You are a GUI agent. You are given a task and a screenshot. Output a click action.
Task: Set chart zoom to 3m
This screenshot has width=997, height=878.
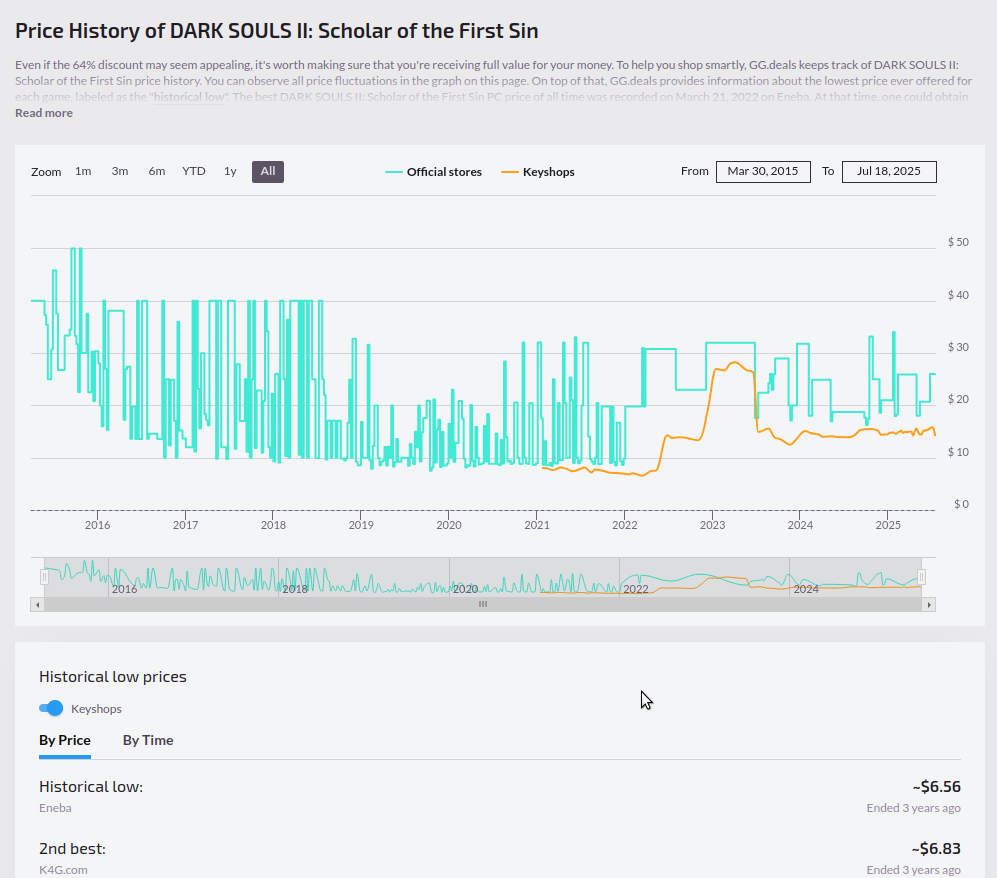(x=120, y=172)
